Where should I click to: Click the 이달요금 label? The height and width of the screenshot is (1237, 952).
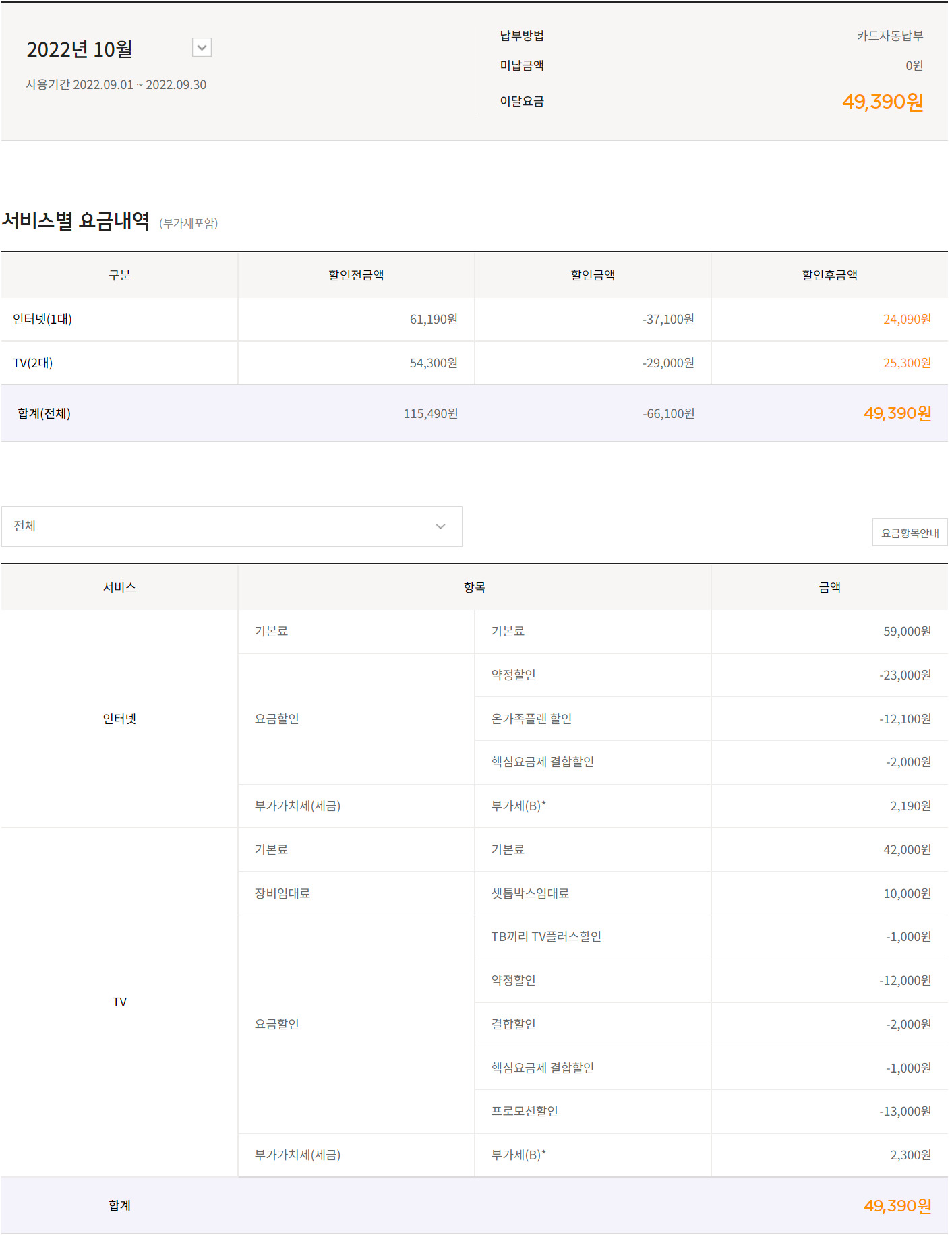522,101
